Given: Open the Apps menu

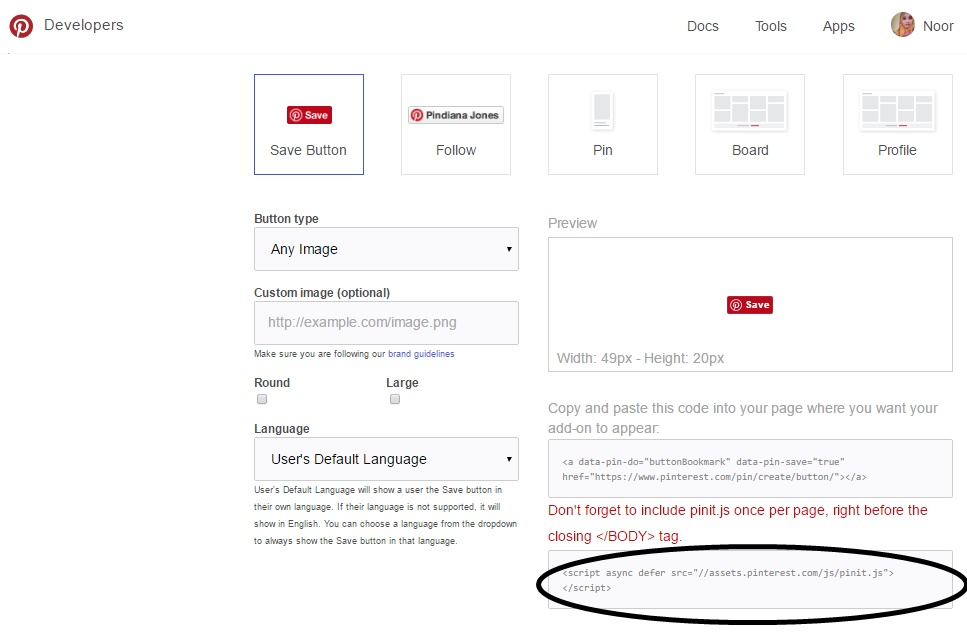Looking at the screenshot, I should pos(839,26).
